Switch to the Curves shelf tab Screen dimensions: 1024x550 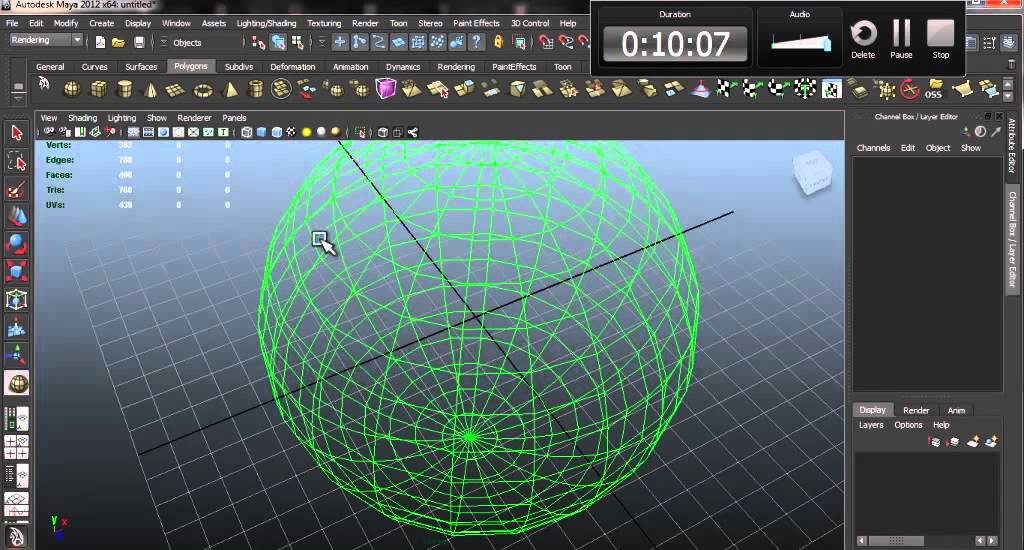[95, 67]
